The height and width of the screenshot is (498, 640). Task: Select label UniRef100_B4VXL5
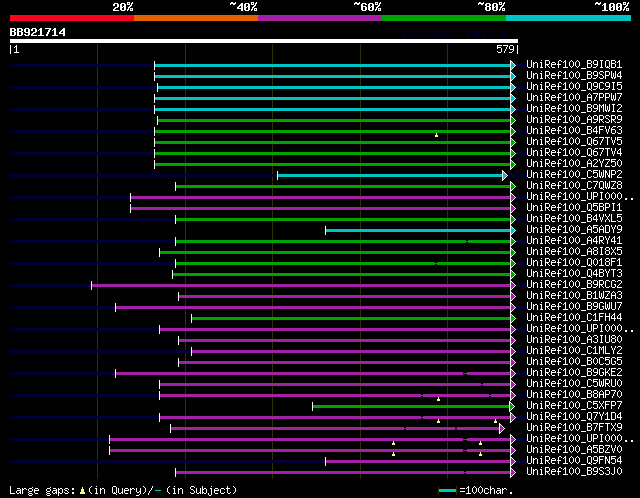(574, 219)
